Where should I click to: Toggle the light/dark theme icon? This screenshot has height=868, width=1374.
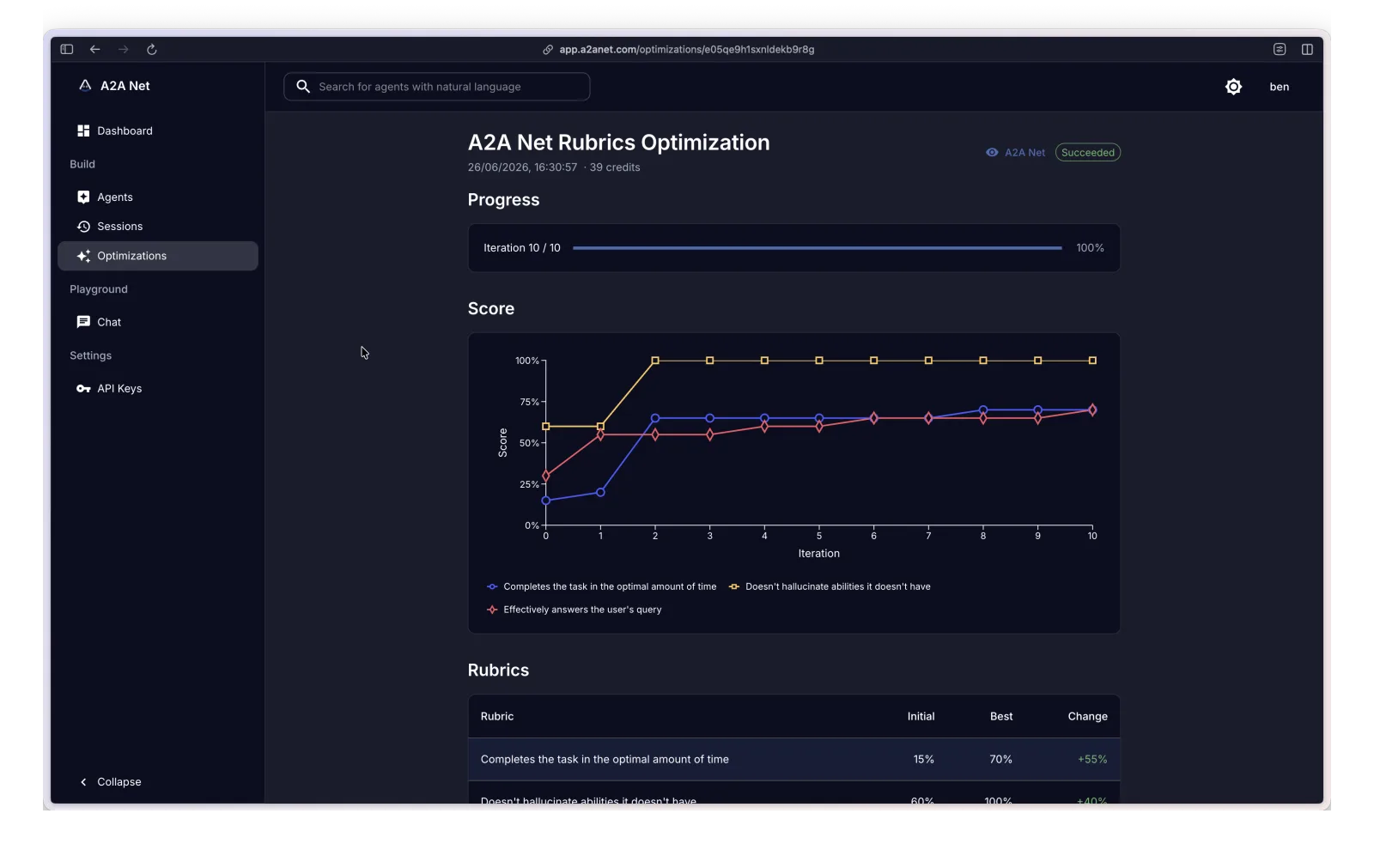click(x=1233, y=87)
